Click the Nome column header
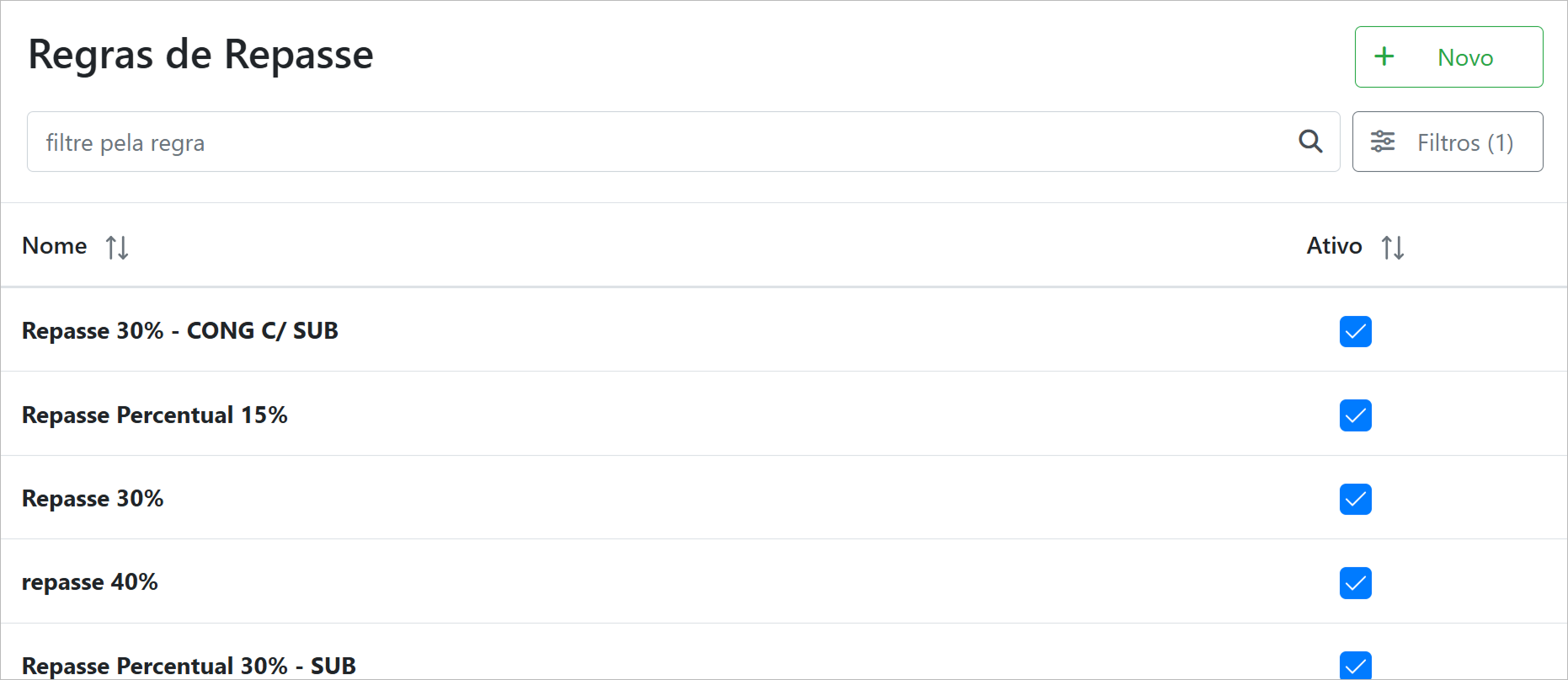 pyautogui.click(x=55, y=246)
